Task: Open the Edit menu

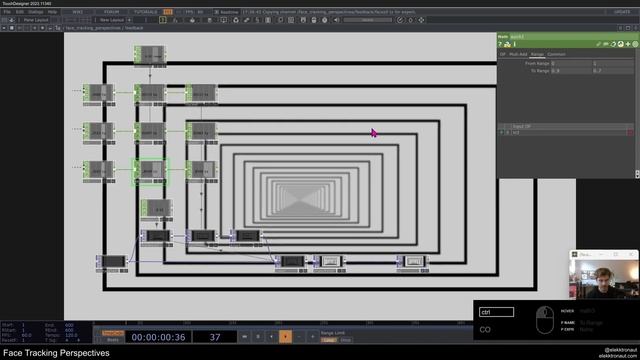Action: click(20, 12)
